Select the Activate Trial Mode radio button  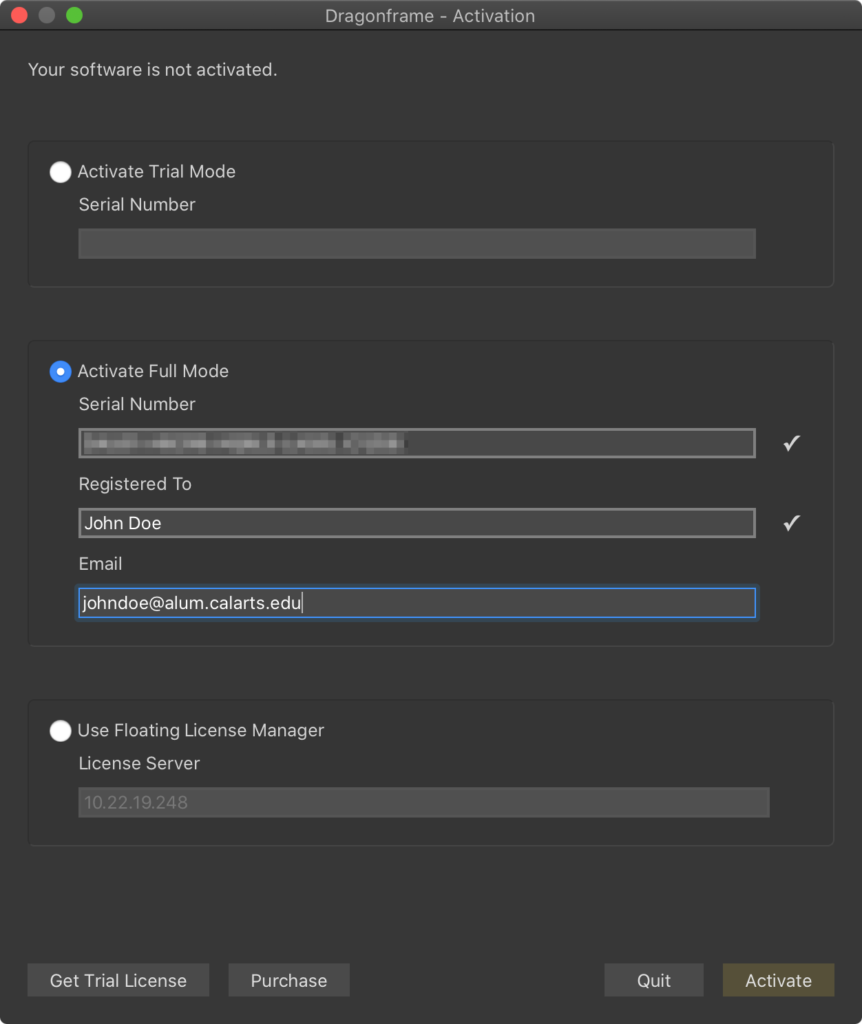tap(60, 172)
